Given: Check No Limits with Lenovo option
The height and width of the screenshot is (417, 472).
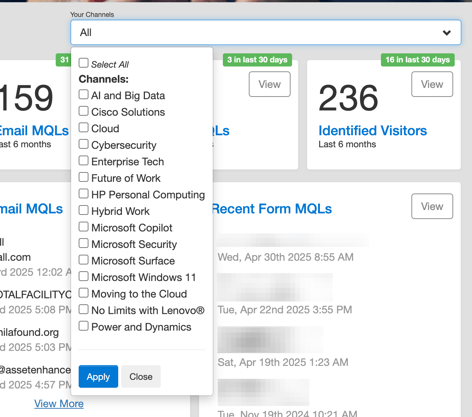Looking at the screenshot, I should [x=83, y=309].
